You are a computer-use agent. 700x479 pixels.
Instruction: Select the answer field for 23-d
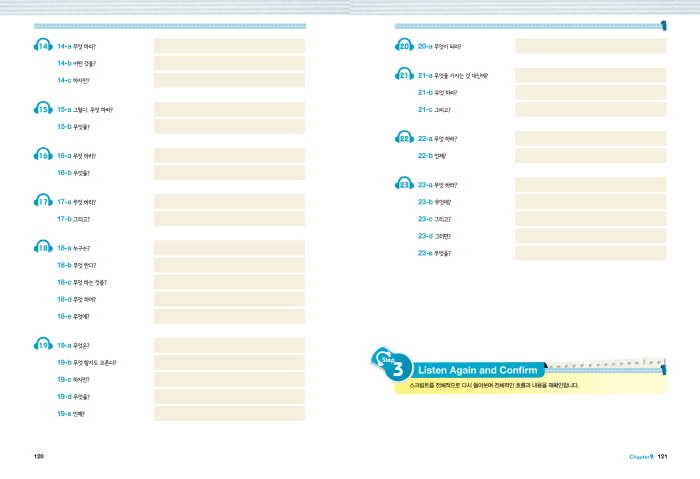[590, 236]
